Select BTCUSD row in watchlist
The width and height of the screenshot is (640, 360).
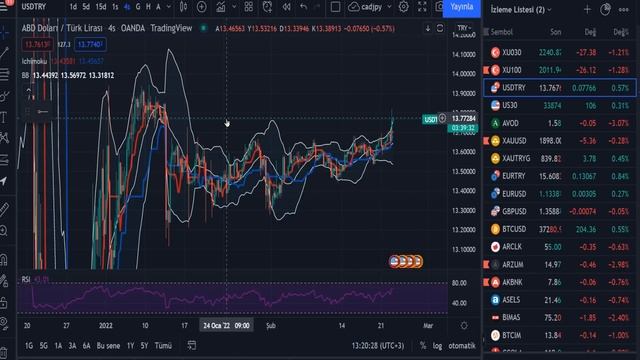pos(560,229)
